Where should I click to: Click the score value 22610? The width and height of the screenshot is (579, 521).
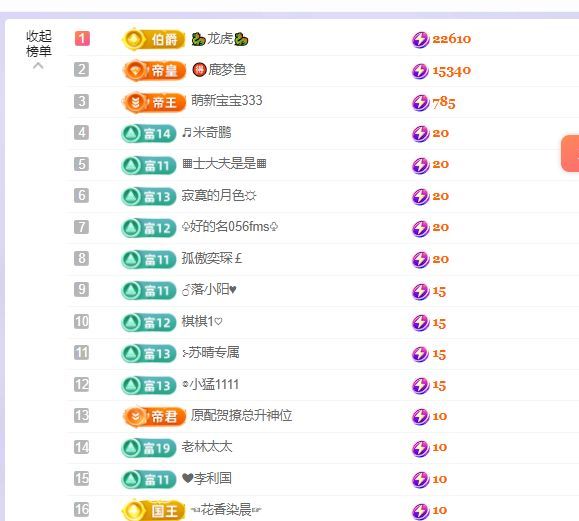point(452,39)
